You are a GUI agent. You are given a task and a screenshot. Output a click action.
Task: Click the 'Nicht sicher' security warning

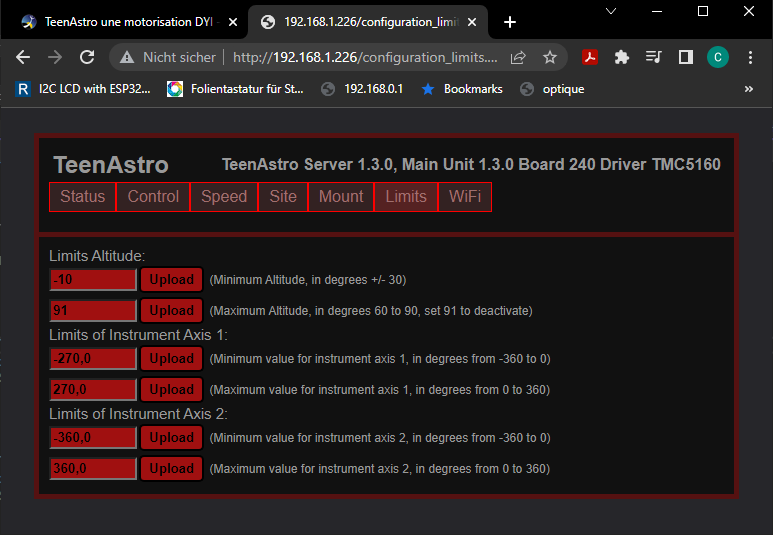point(168,57)
